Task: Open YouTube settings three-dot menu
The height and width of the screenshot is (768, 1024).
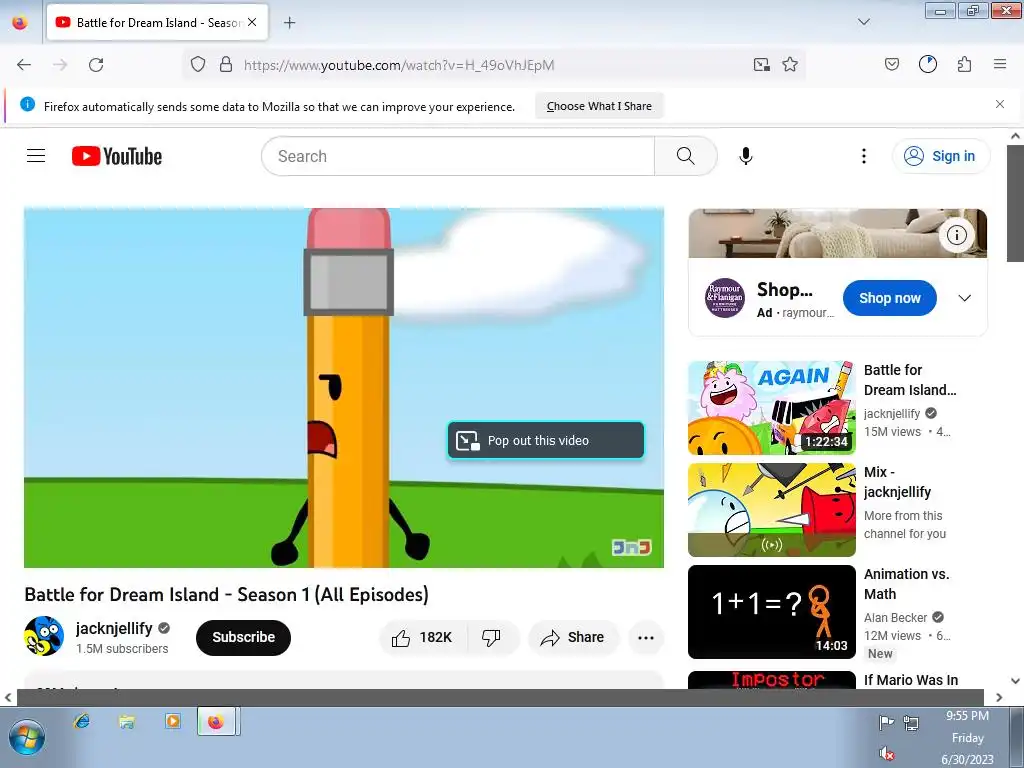Action: tap(864, 156)
